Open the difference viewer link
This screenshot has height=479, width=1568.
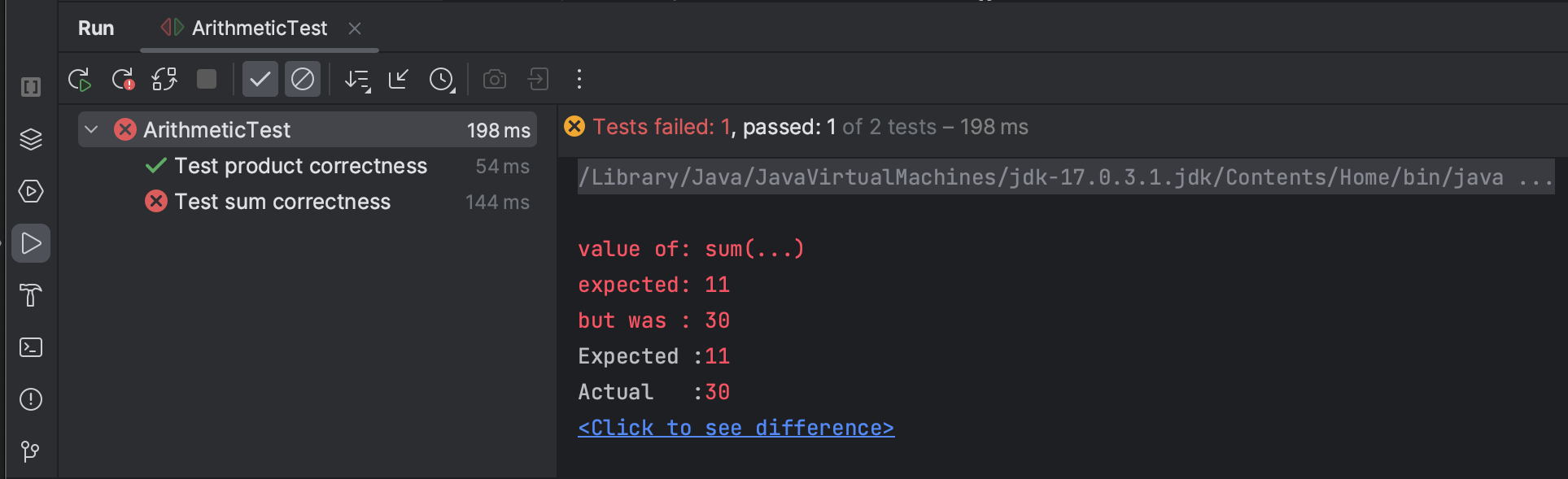coord(735,427)
